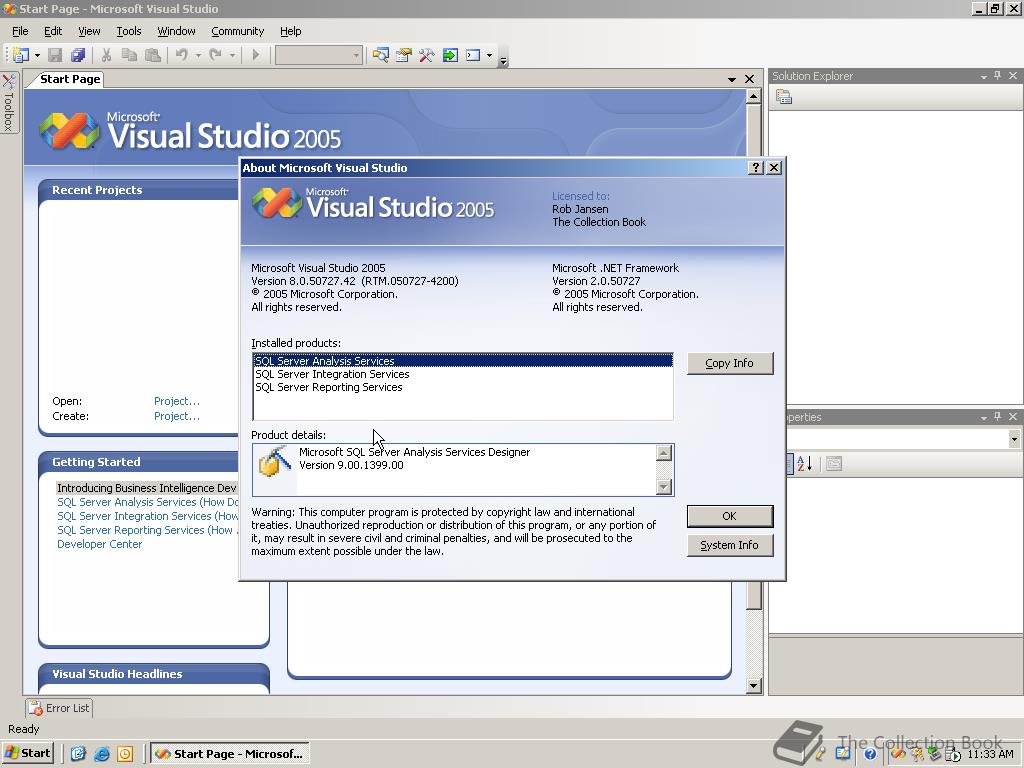Click Start Page scrollbar down arrow
The width and height of the screenshot is (1024, 768).
[754, 686]
